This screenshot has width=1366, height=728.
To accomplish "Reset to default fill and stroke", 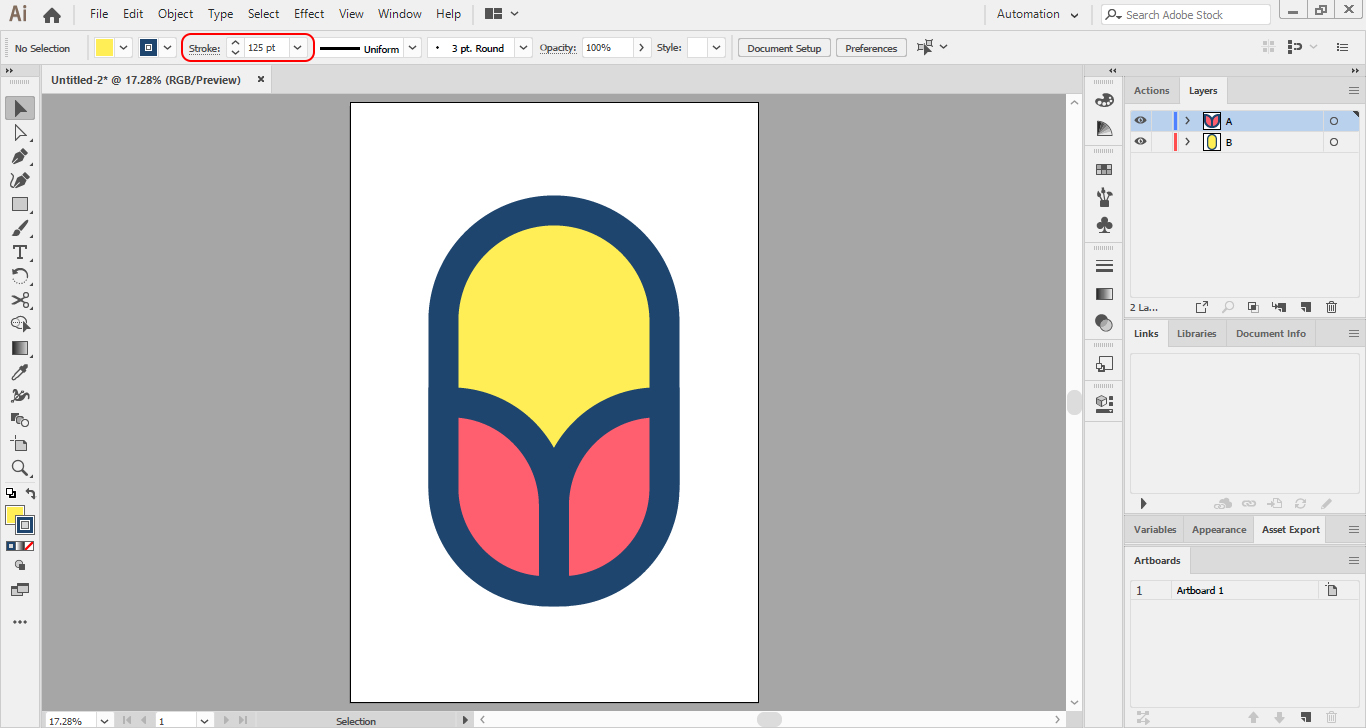I will [x=11, y=493].
